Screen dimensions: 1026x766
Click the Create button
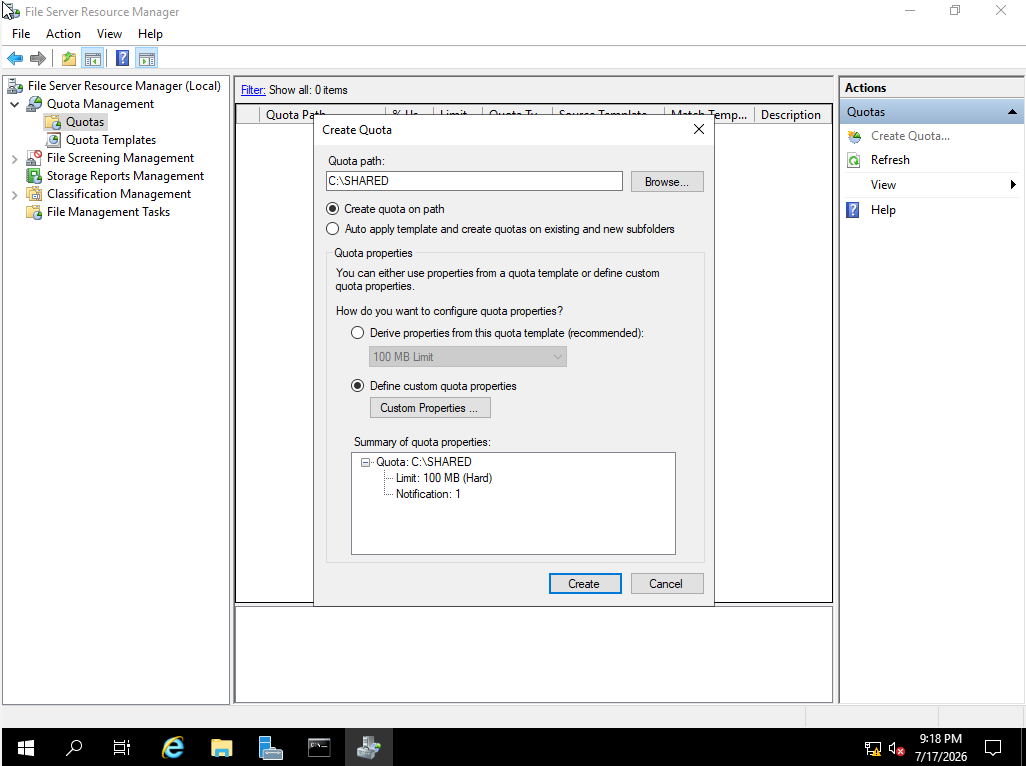click(x=585, y=583)
